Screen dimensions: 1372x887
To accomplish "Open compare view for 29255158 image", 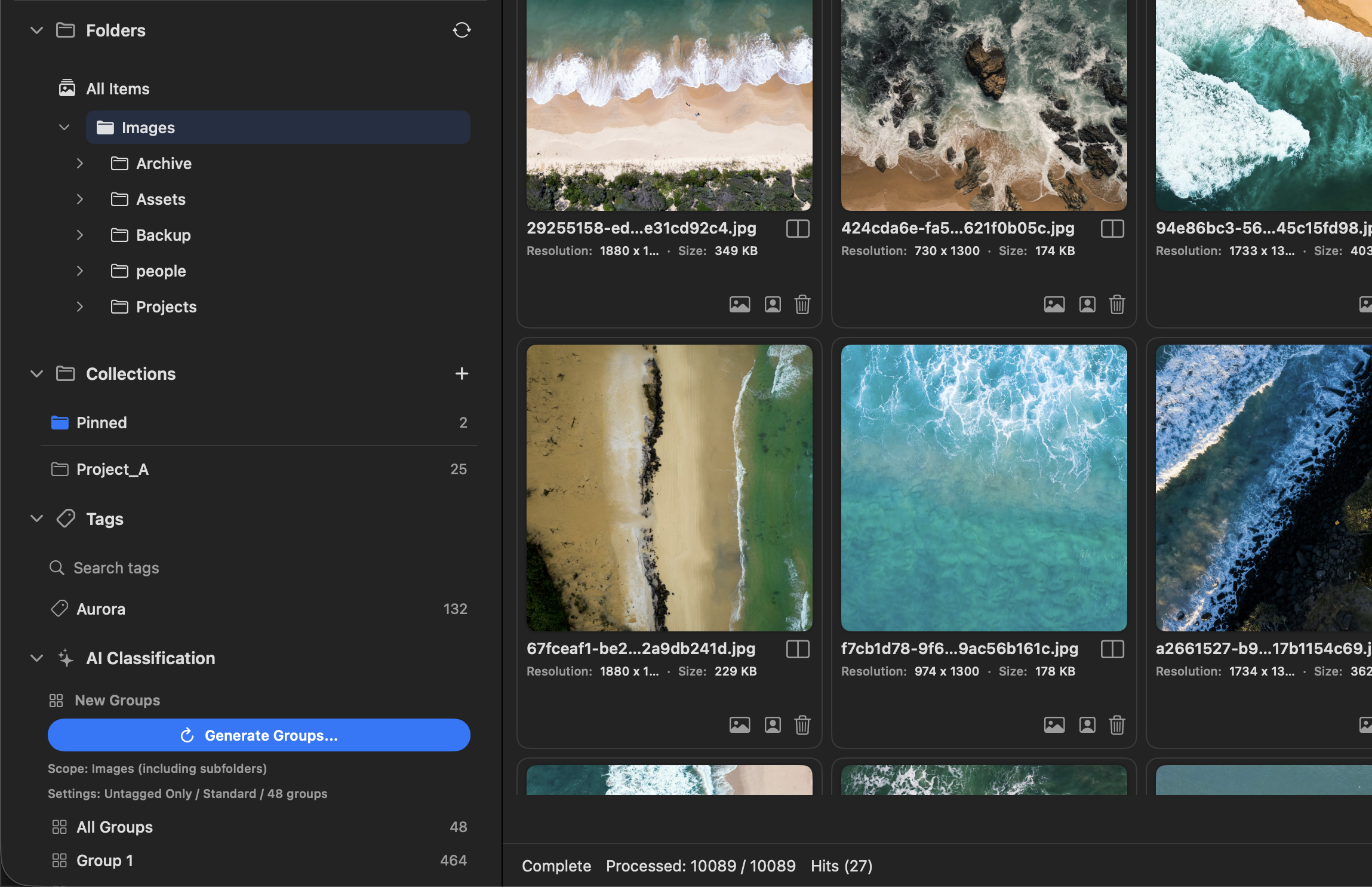I will point(798,228).
